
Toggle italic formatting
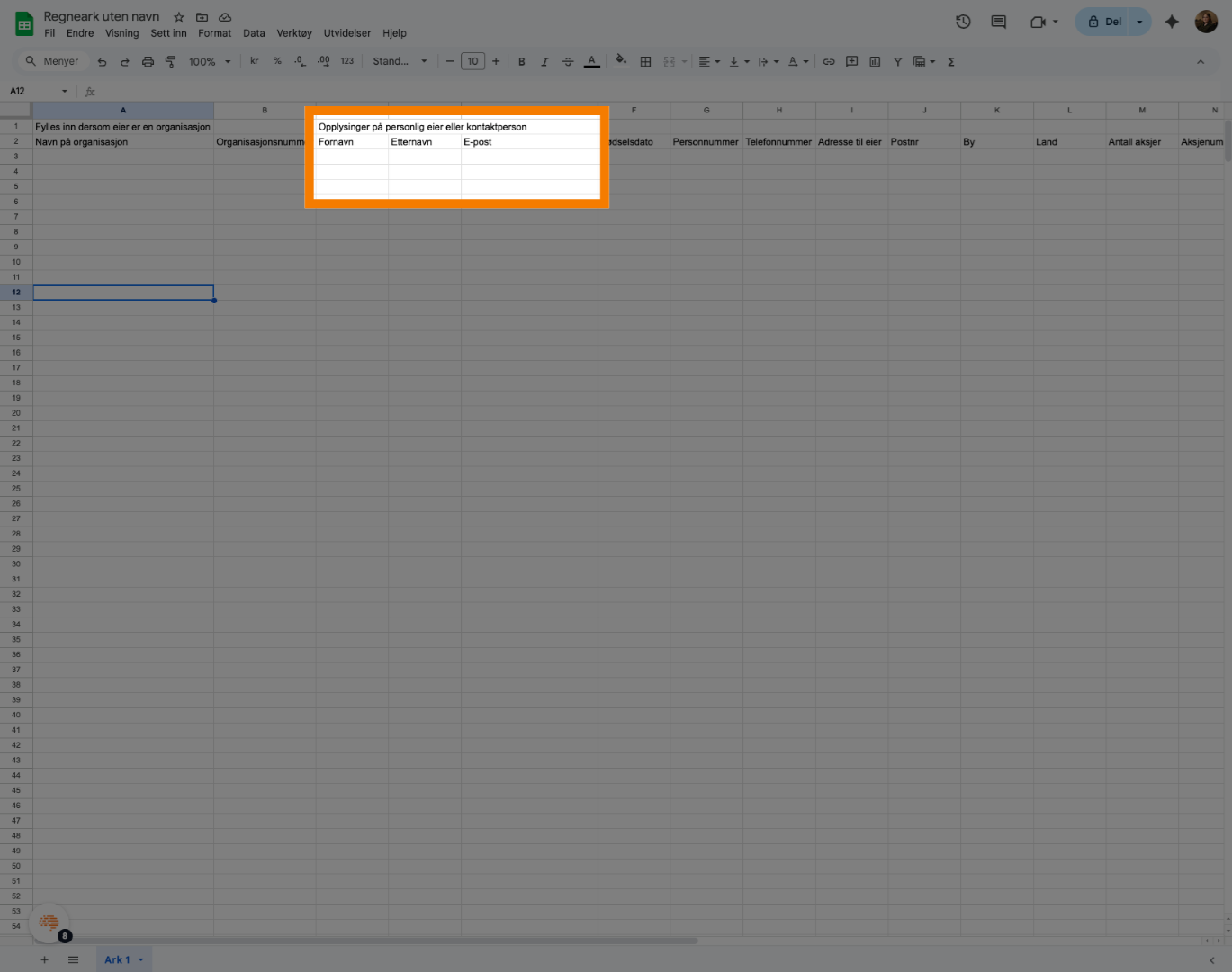tap(544, 61)
